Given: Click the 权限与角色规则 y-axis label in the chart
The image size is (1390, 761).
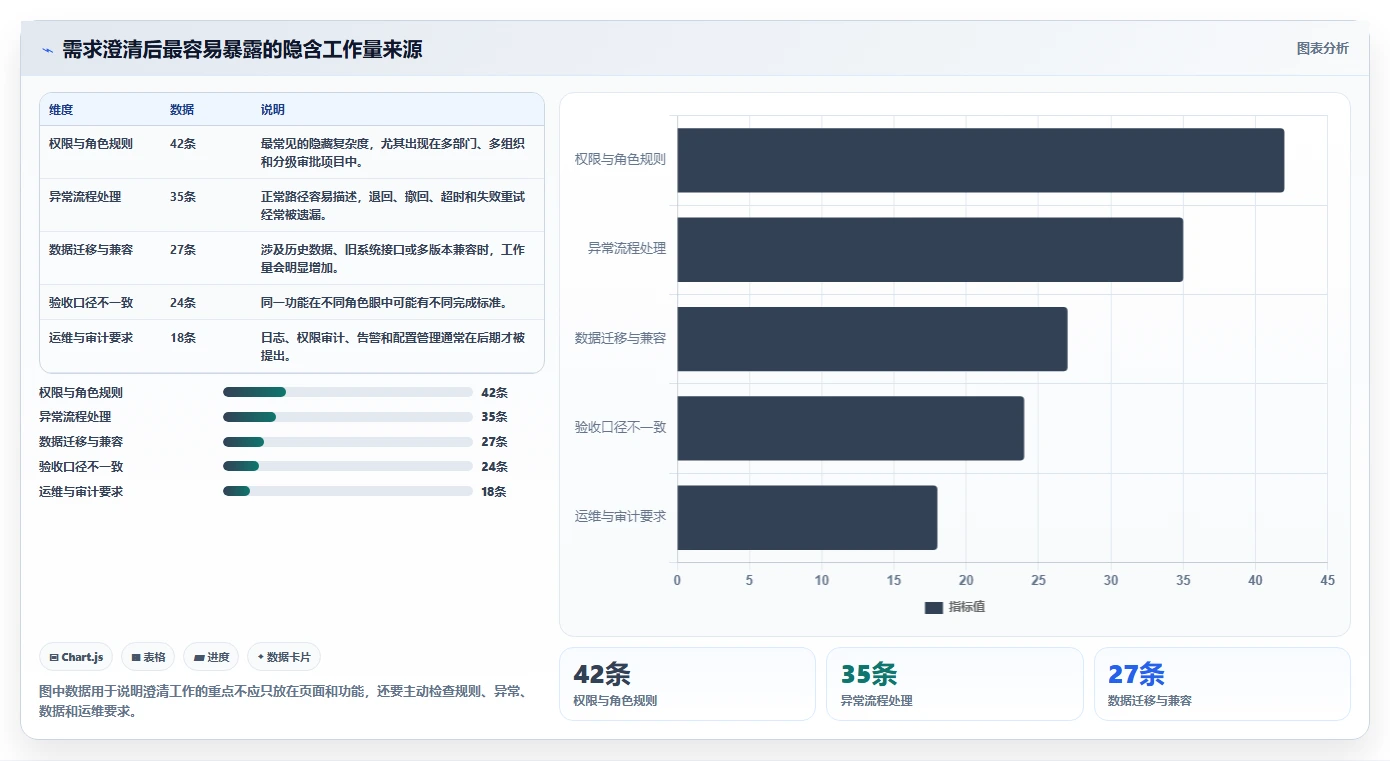Looking at the screenshot, I should coord(620,159).
